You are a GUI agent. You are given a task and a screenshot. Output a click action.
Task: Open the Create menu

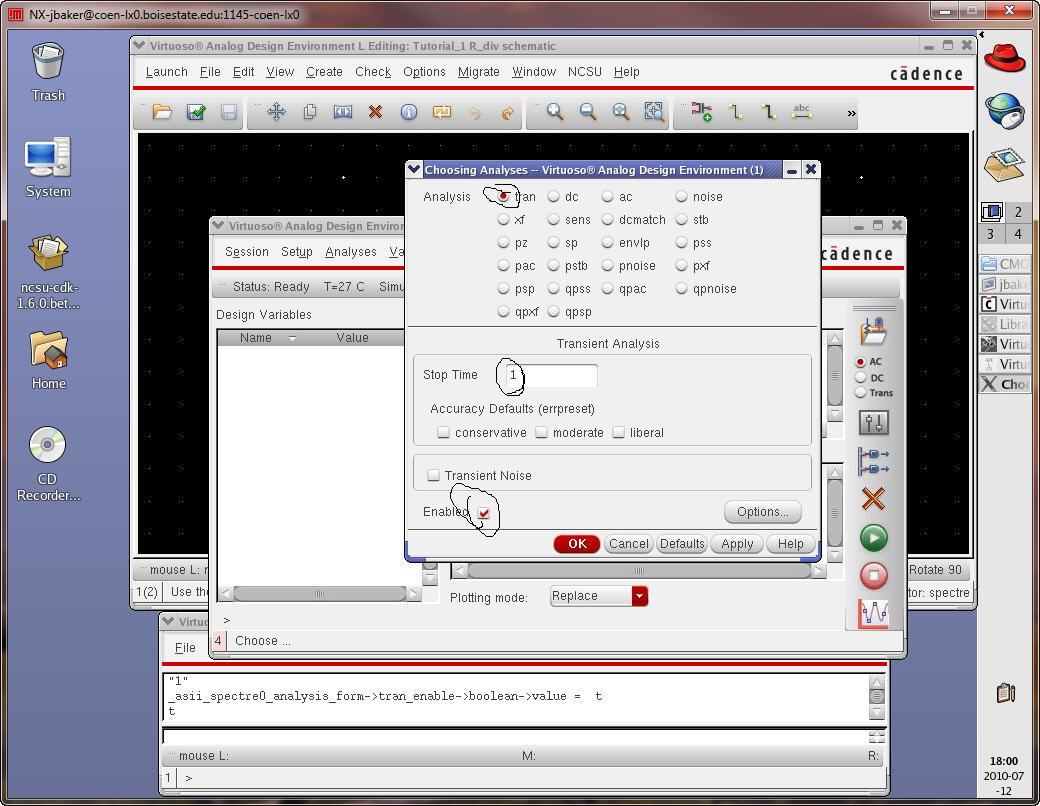(x=324, y=72)
